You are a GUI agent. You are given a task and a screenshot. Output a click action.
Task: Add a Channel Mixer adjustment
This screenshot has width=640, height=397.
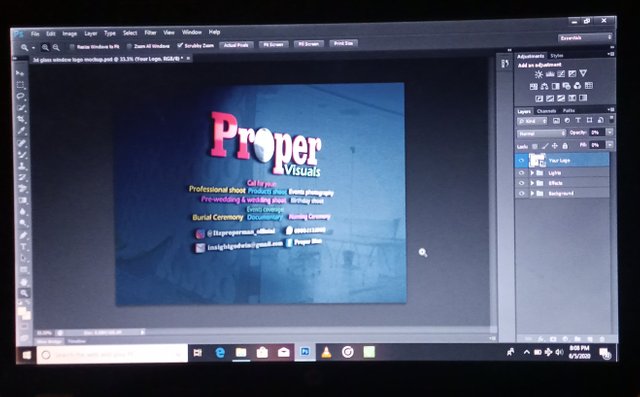pos(577,86)
